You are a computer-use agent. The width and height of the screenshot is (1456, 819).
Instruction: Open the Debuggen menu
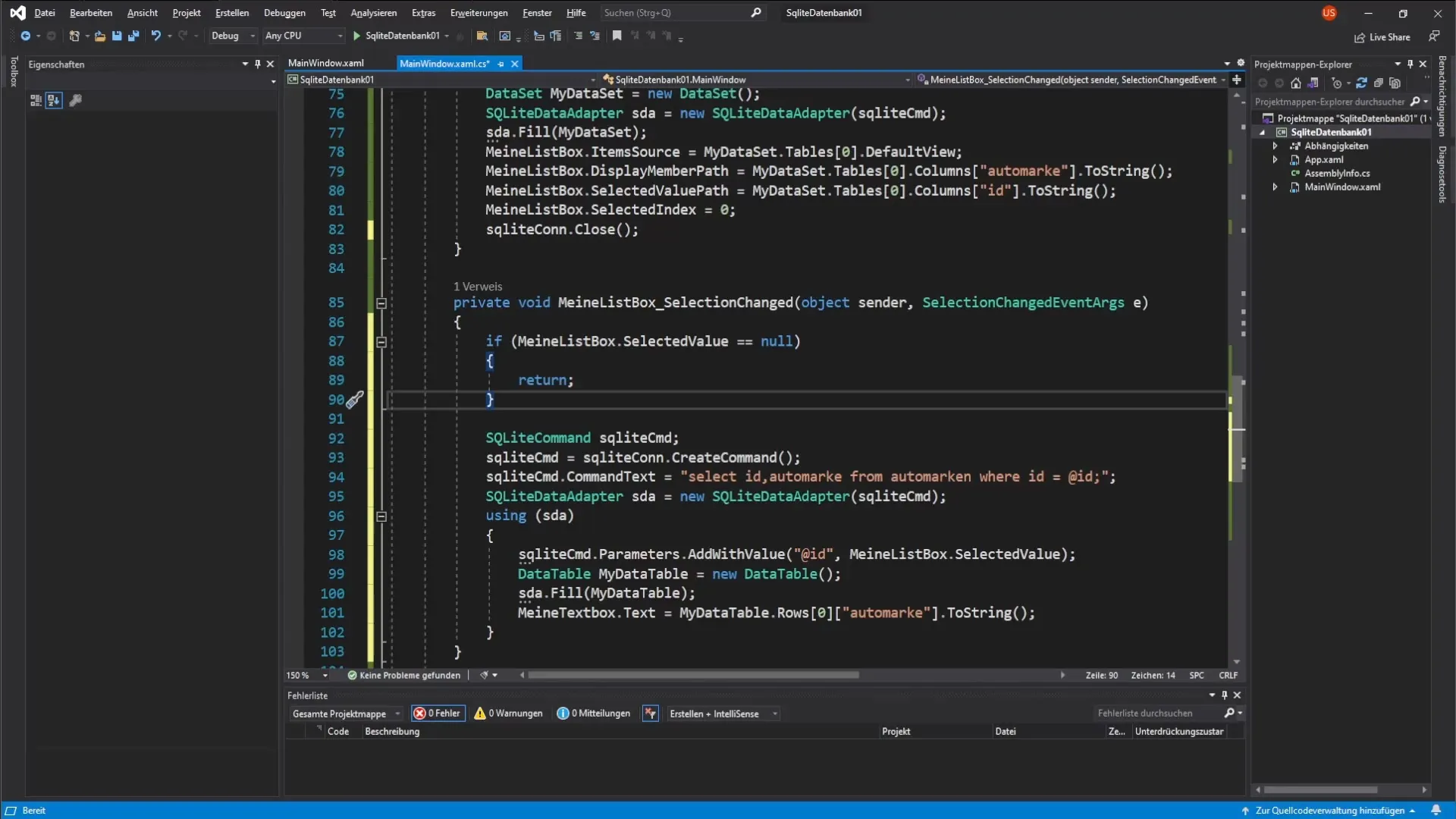click(284, 13)
